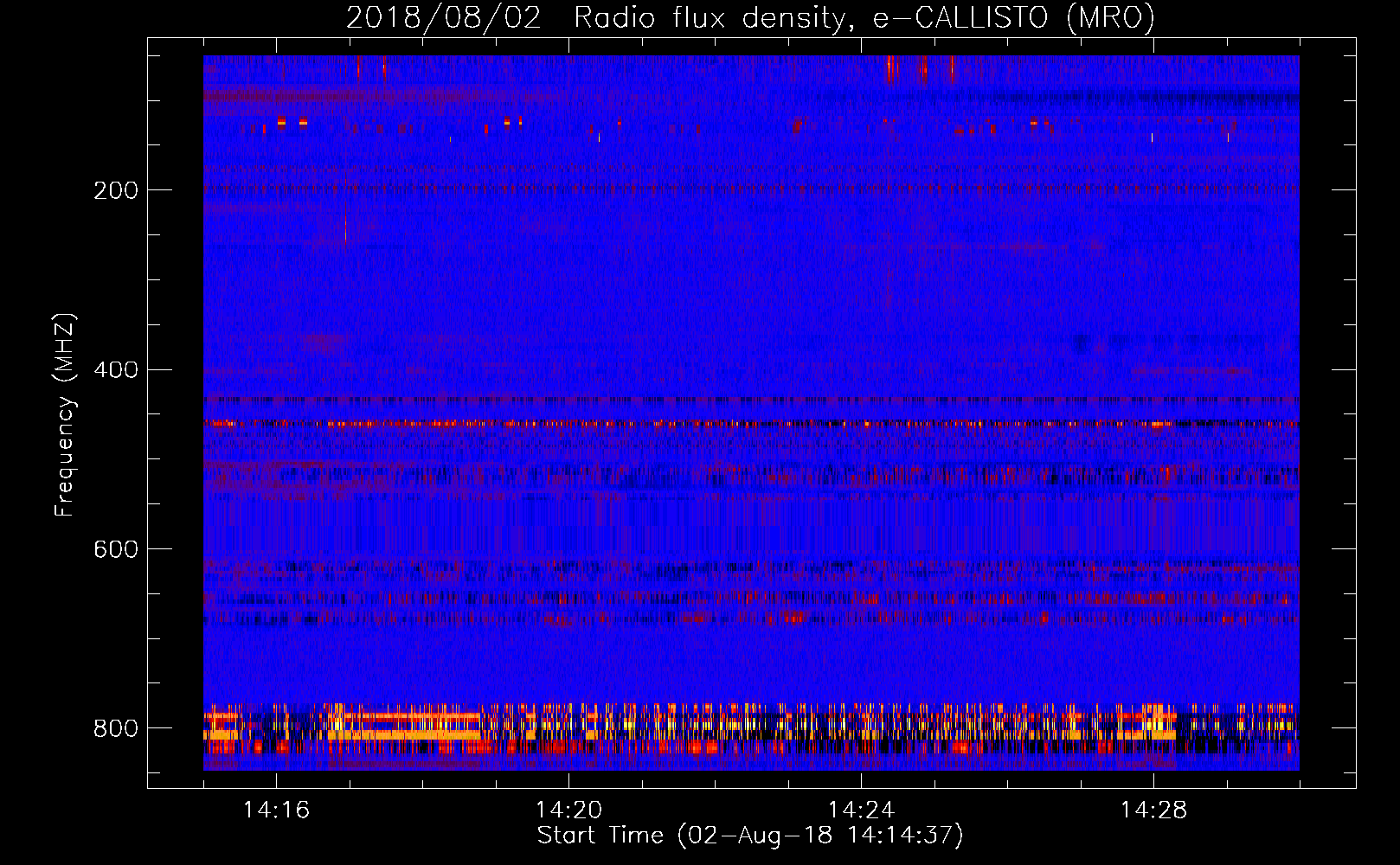Click the 600 frequency tick label
Viewport: 1400px width, 865px height.
tap(116, 550)
